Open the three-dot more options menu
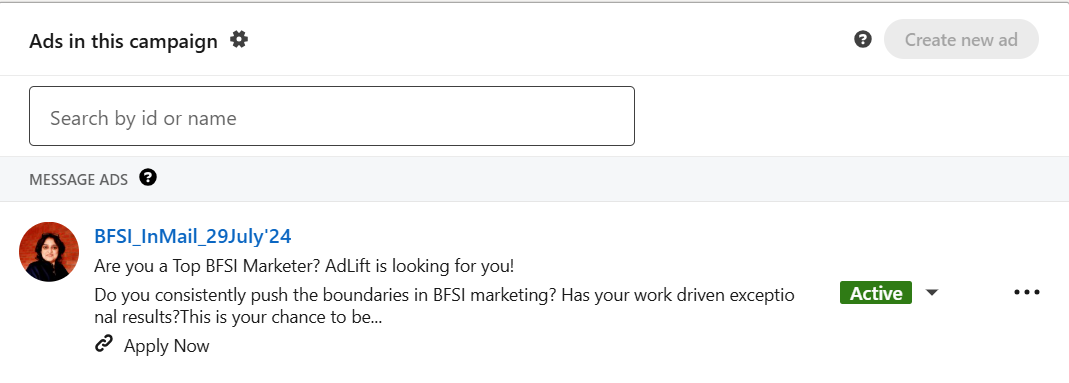 [x=1027, y=292]
